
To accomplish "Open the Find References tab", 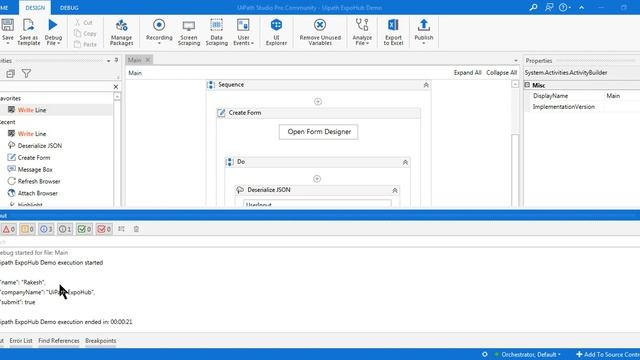I will [59, 340].
